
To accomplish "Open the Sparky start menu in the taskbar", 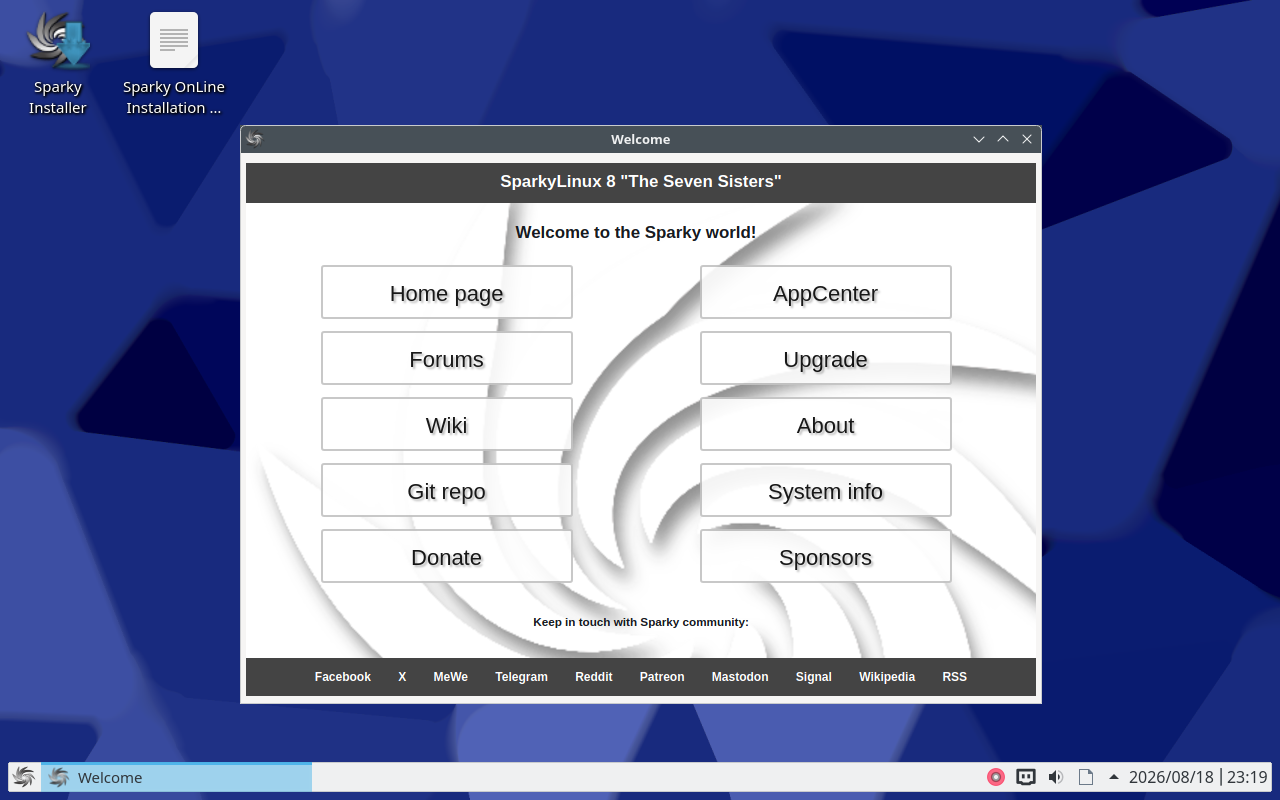I will tap(24, 777).
